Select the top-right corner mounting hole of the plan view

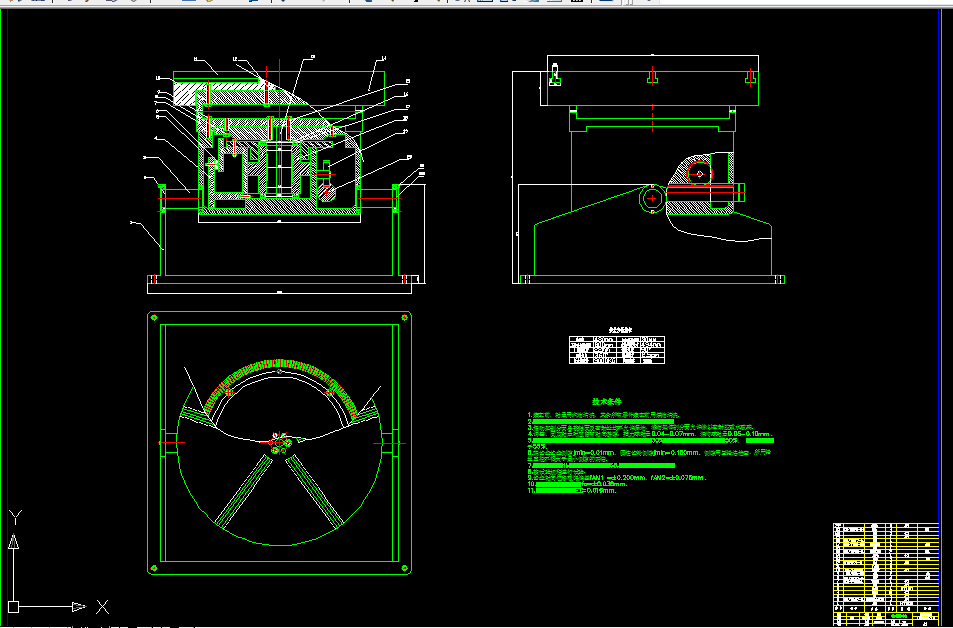[405, 317]
